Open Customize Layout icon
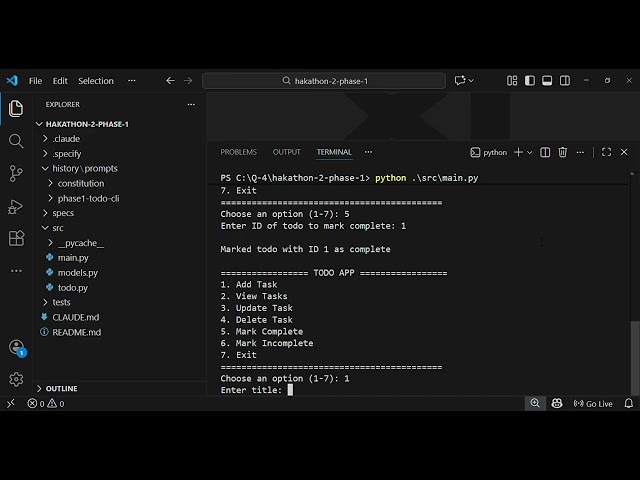This screenshot has height=480, width=640. [x=512, y=81]
